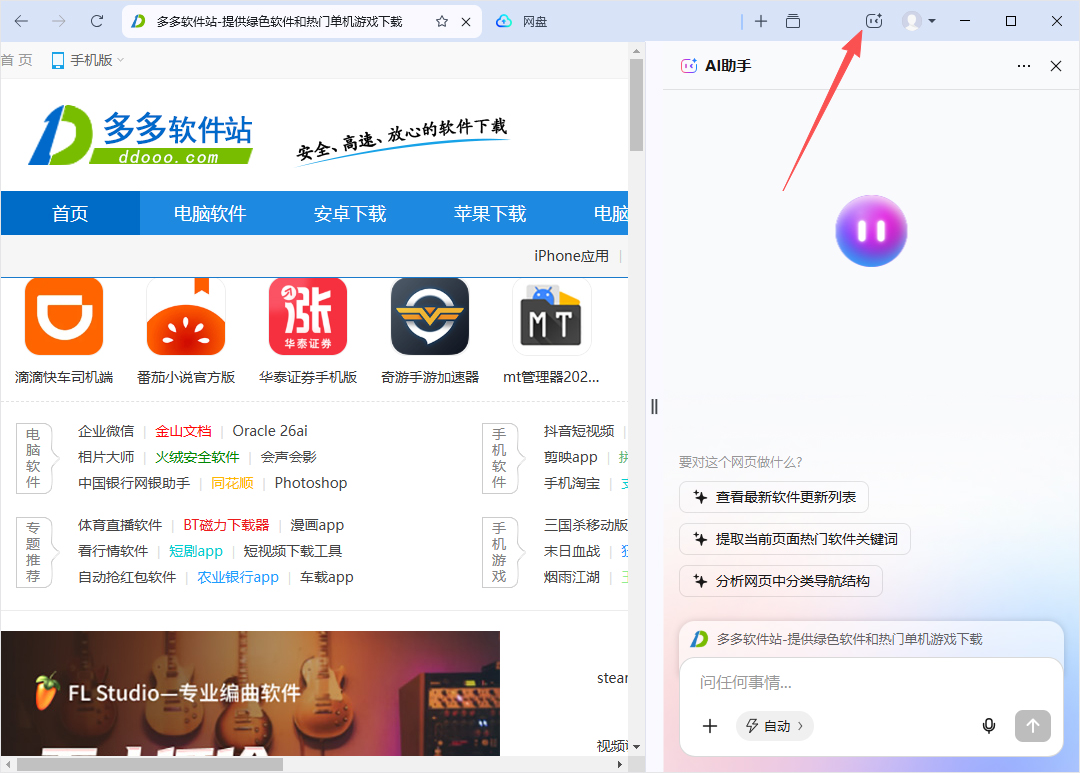This screenshot has height=773, width=1080.
Task: Focus the 问任何事情 input field
Action: click(x=871, y=683)
